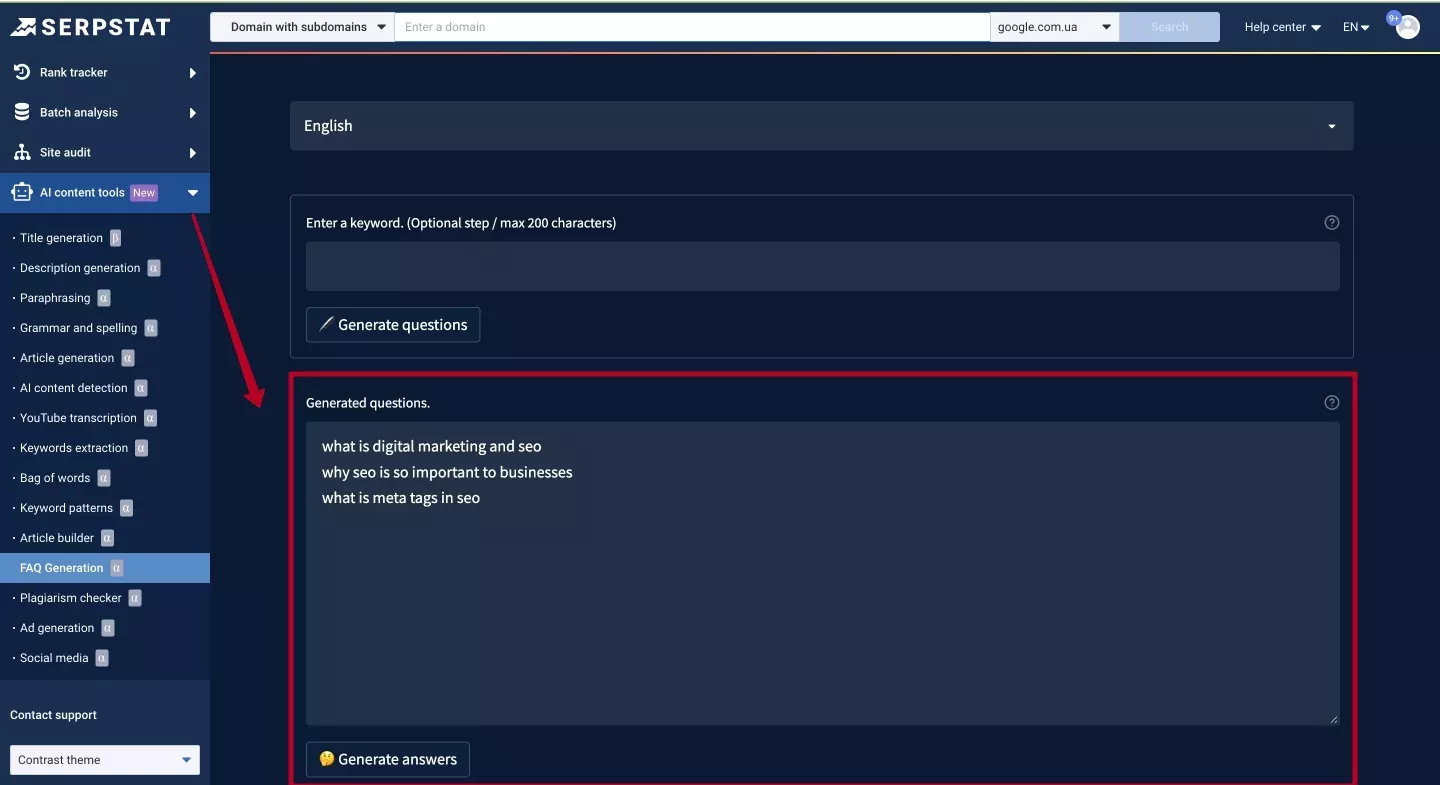The width and height of the screenshot is (1440, 785).
Task: Open Bag of words tool
Action: pyautogui.click(x=55, y=478)
